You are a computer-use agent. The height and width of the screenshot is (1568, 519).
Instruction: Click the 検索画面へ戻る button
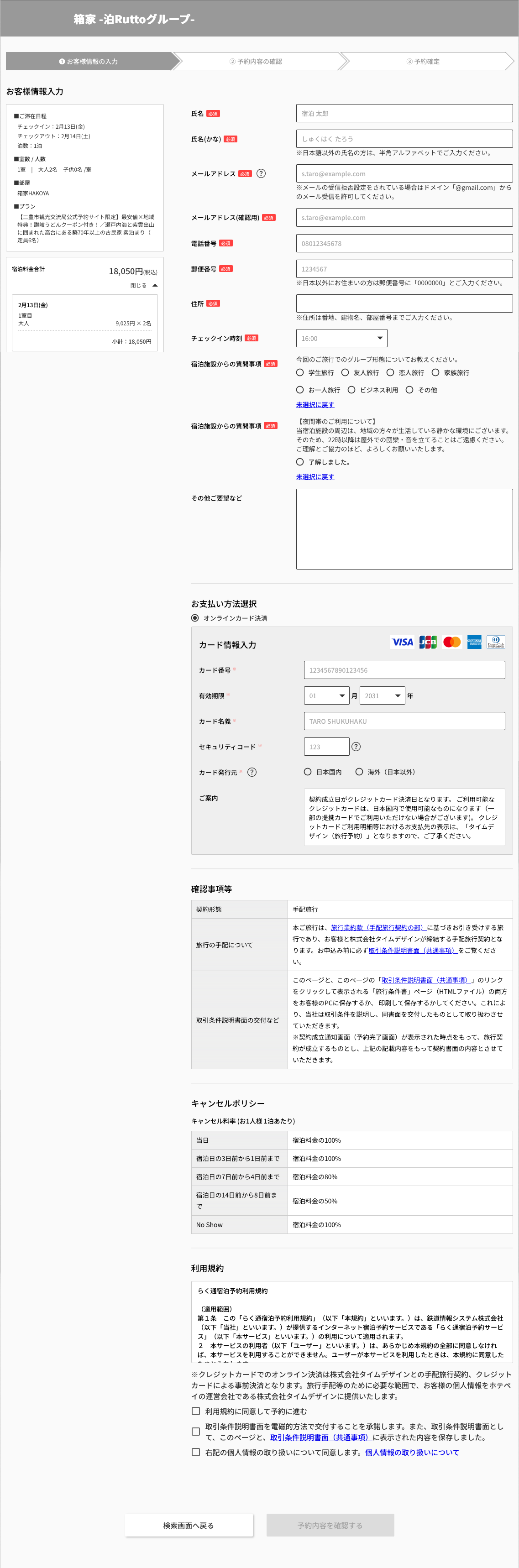[189, 1526]
